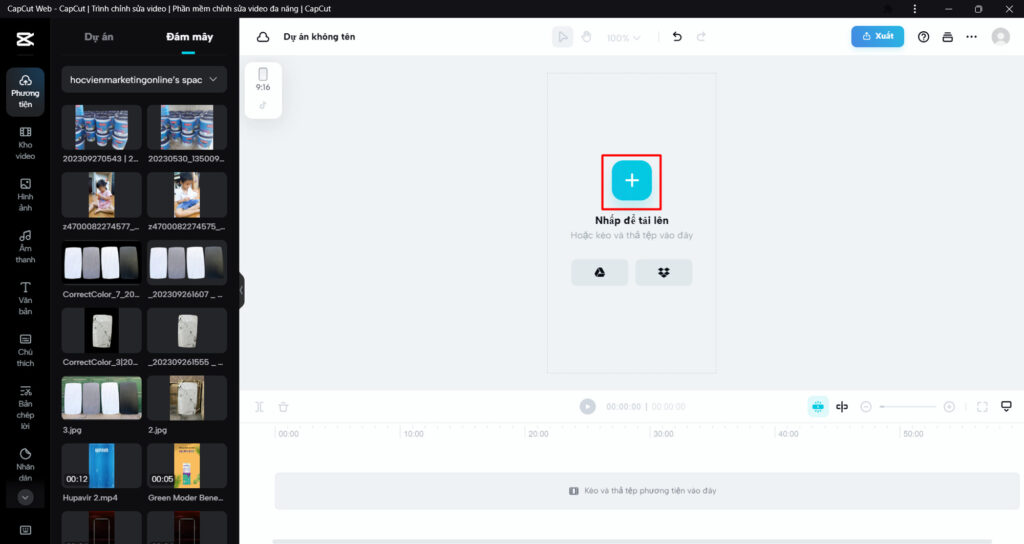
Task: Open the 100% zoom level dropdown
Action: click(x=623, y=37)
